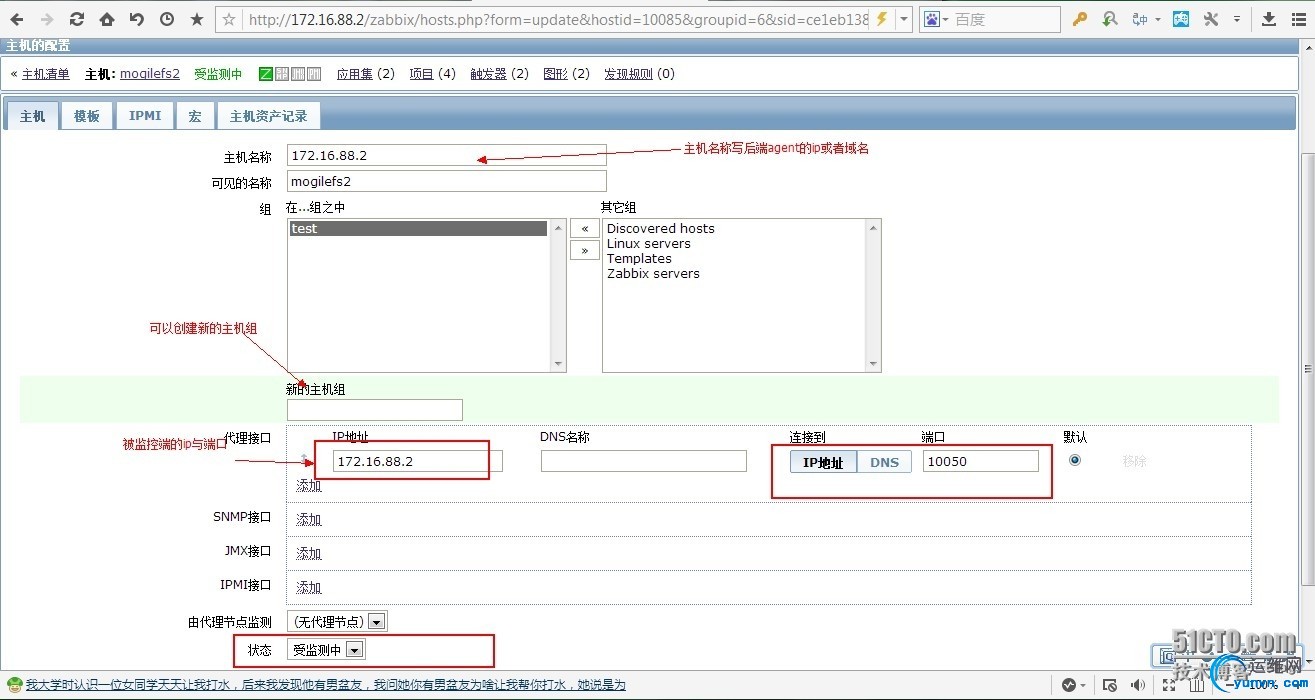Click the favorites star in the toolbar

pyautogui.click(x=197, y=19)
